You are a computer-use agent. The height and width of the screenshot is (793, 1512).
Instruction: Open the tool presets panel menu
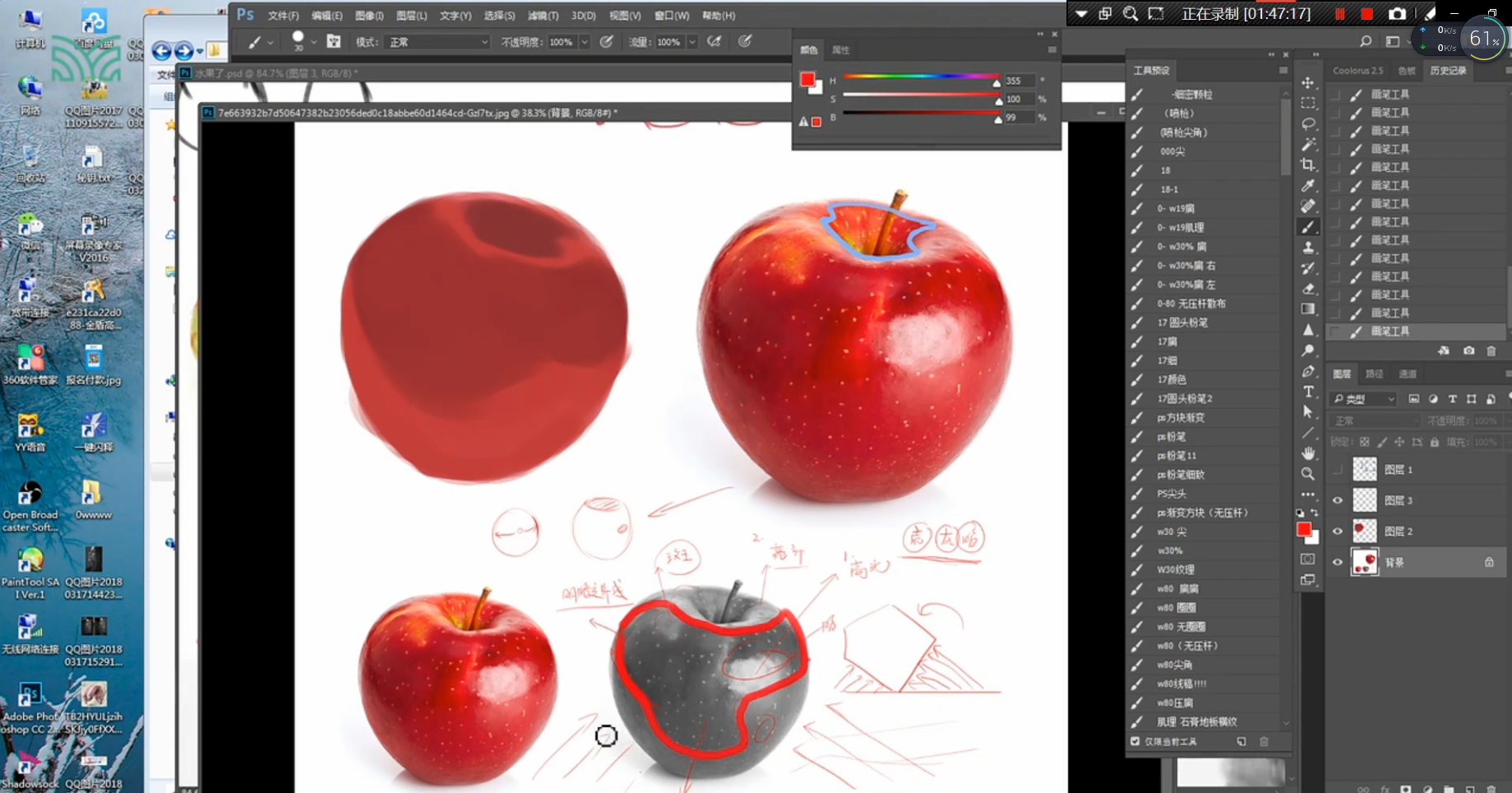pos(1283,71)
